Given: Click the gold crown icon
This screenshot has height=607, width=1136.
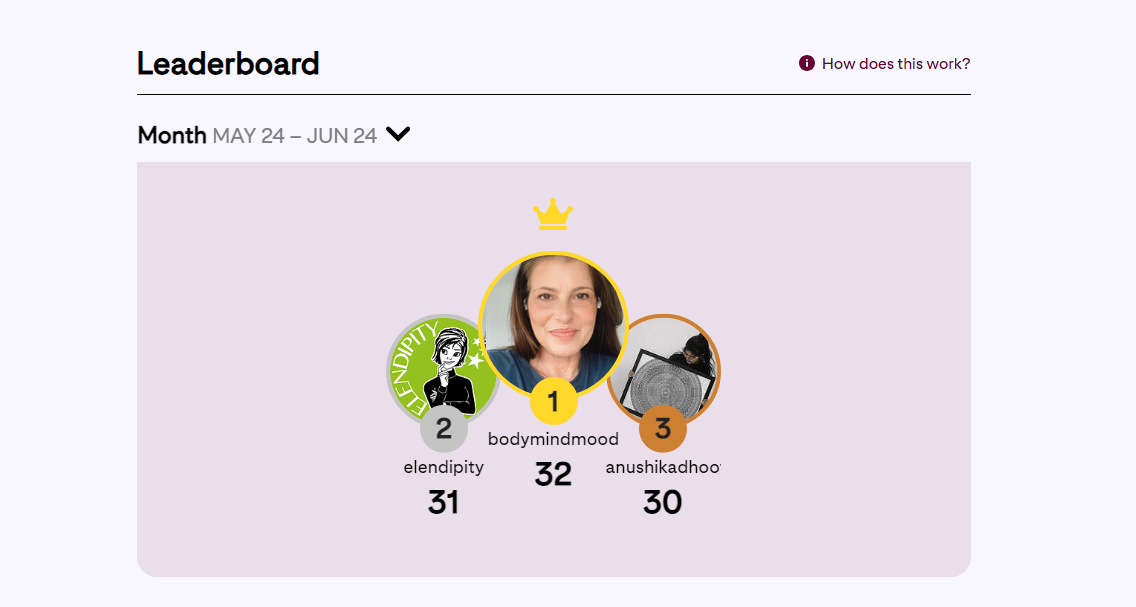Looking at the screenshot, I should 553,214.
